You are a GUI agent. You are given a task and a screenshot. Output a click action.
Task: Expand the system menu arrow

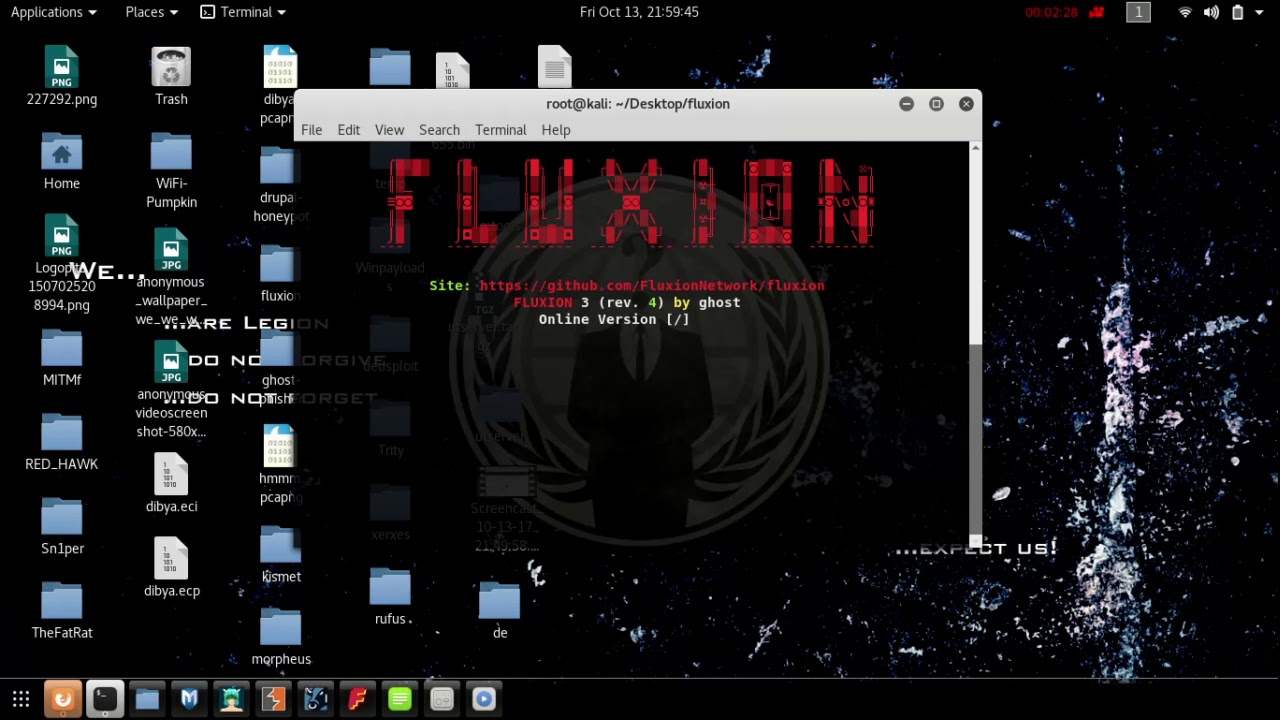1260,12
